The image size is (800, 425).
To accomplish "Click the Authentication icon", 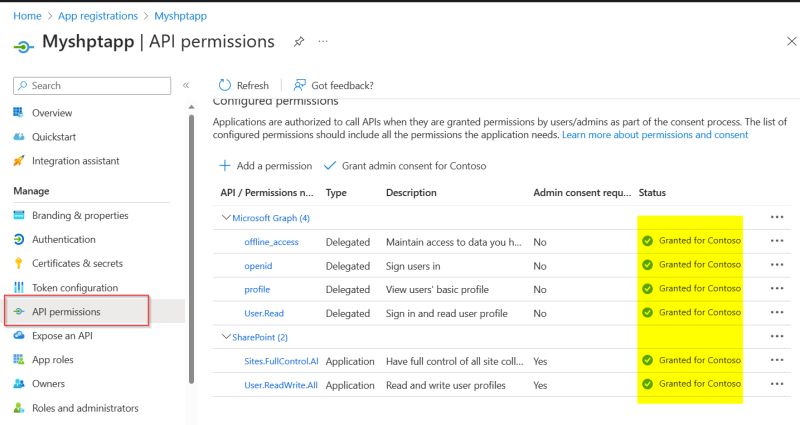I will tap(18, 239).
